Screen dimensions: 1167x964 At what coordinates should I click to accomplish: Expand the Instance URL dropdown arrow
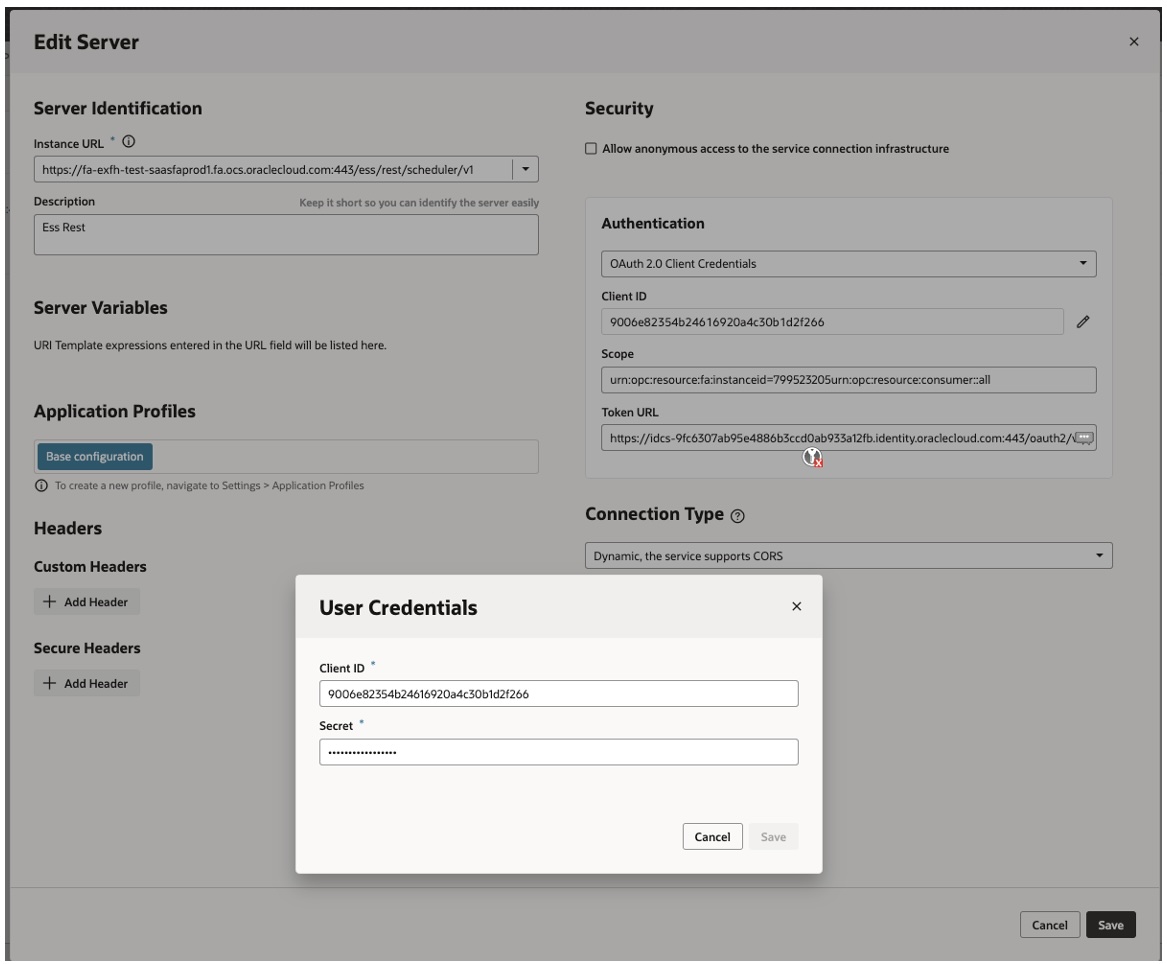point(526,170)
